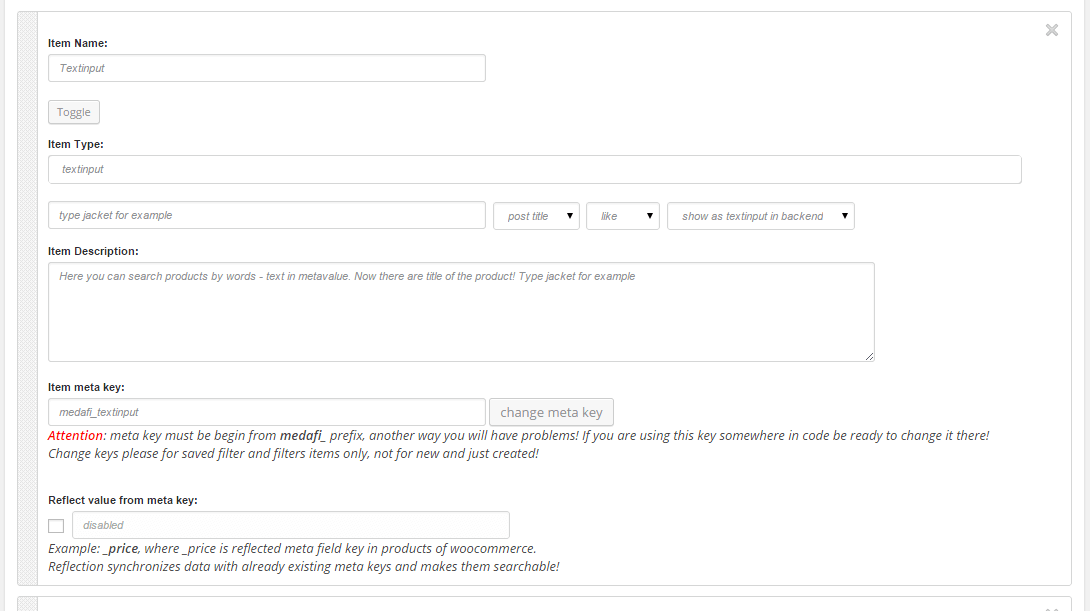Close the filter item panel with X
Viewport: 1090px width, 611px height.
1051,30
